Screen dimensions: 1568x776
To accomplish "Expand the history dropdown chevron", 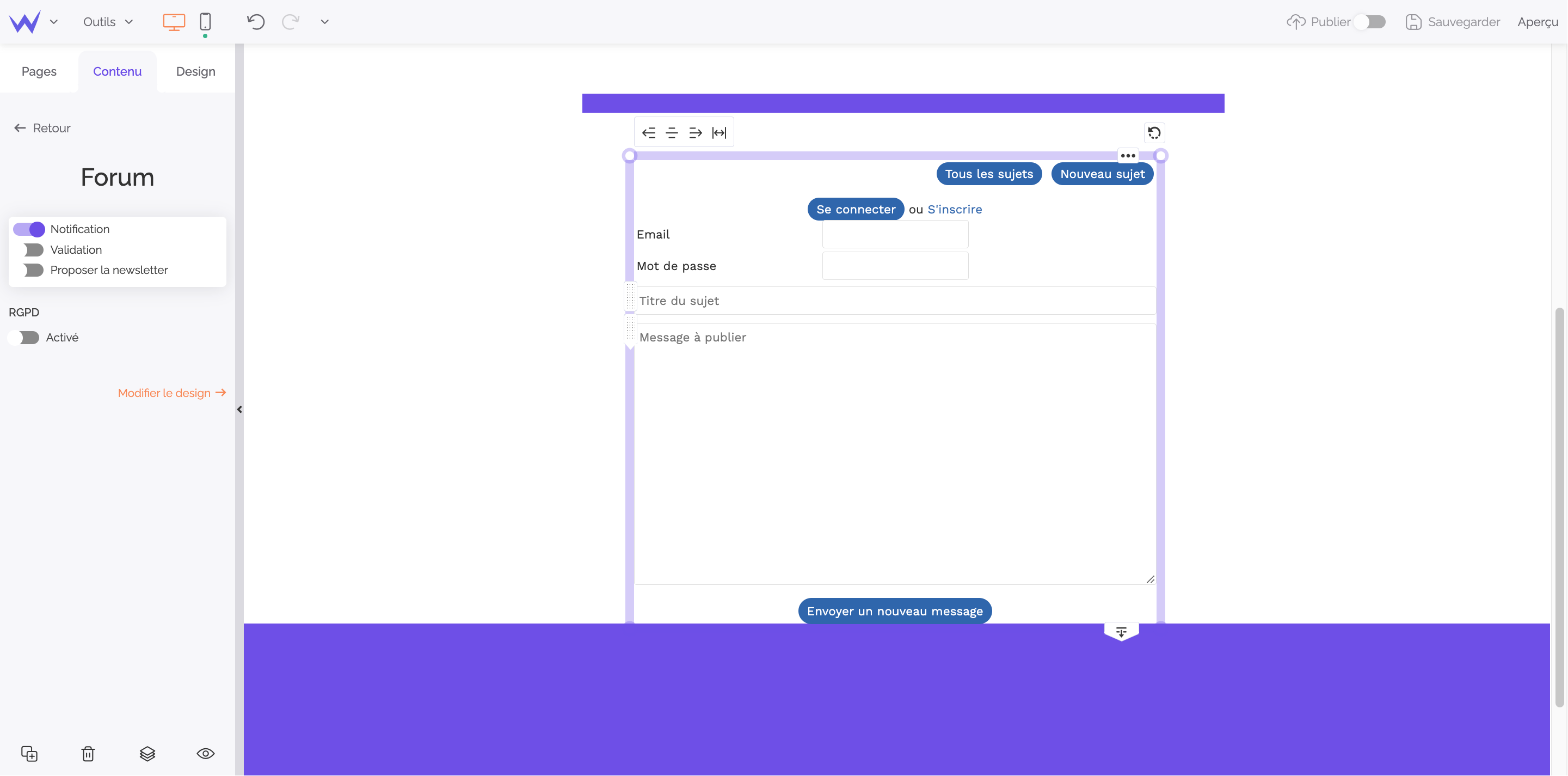I will pos(324,22).
